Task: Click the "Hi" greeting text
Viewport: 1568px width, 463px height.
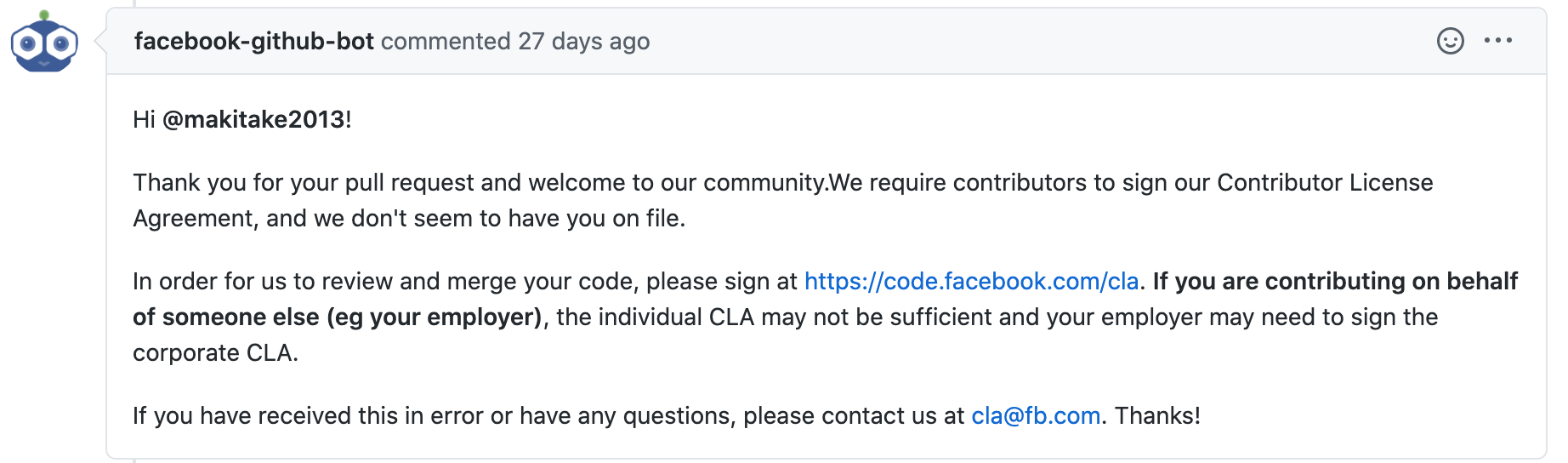Action: (144, 119)
